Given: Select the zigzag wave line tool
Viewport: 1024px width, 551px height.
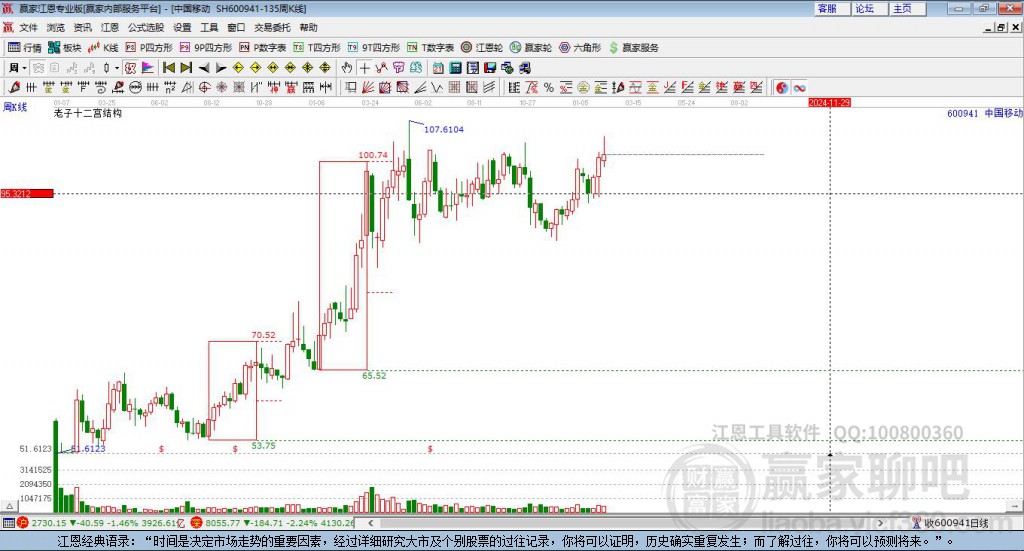Looking at the screenshot, I should click(437, 87).
